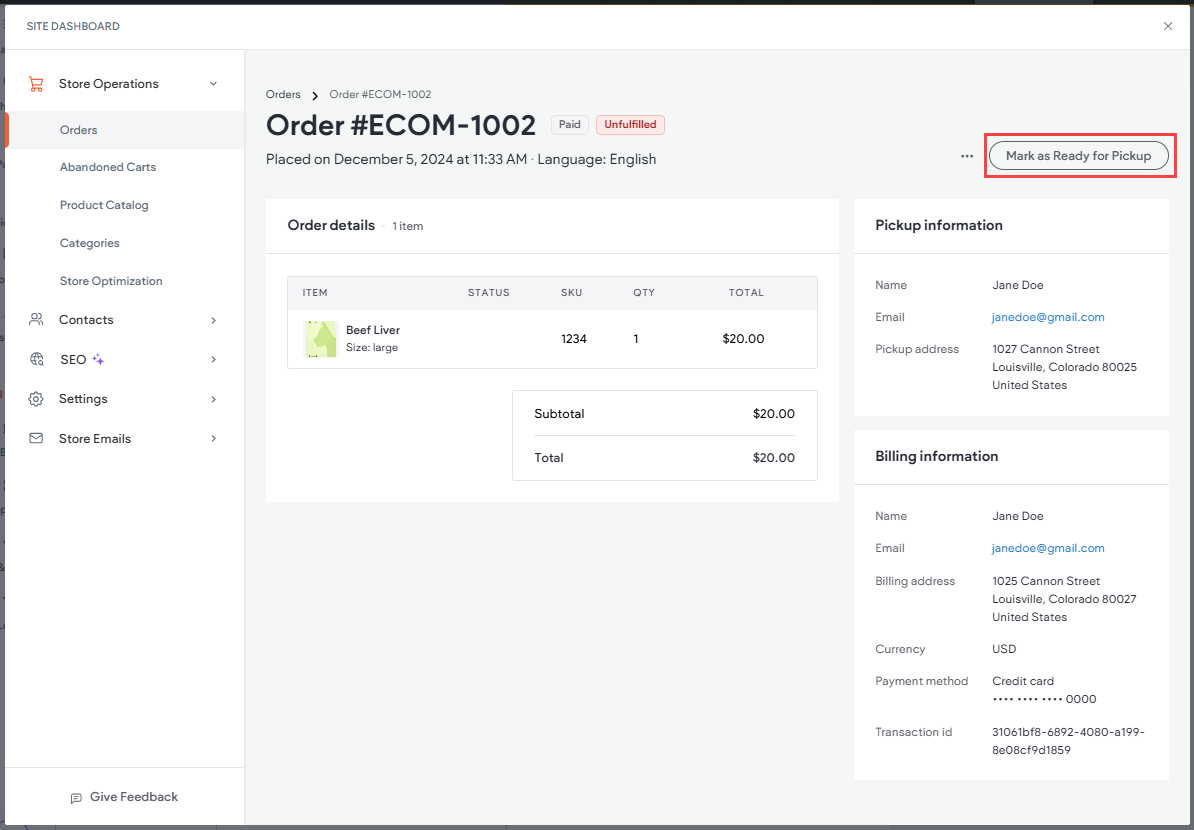The height and width of the screenshot is (830, 1194).
Task: Select the Store Operations cart icon
Action: click(37, 84)
